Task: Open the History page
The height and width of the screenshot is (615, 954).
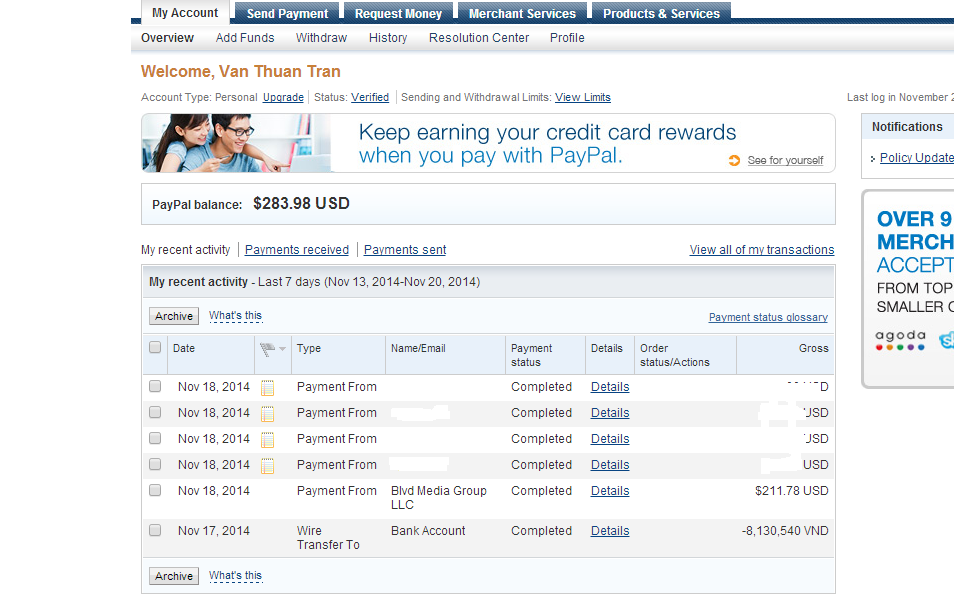Action: (x=388, y=38)
